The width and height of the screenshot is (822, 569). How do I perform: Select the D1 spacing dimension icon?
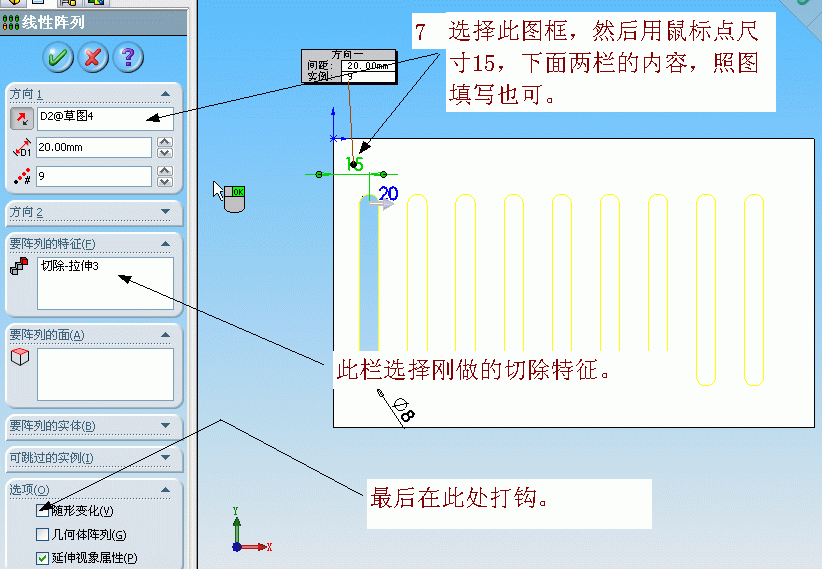[x=22, y=148]
